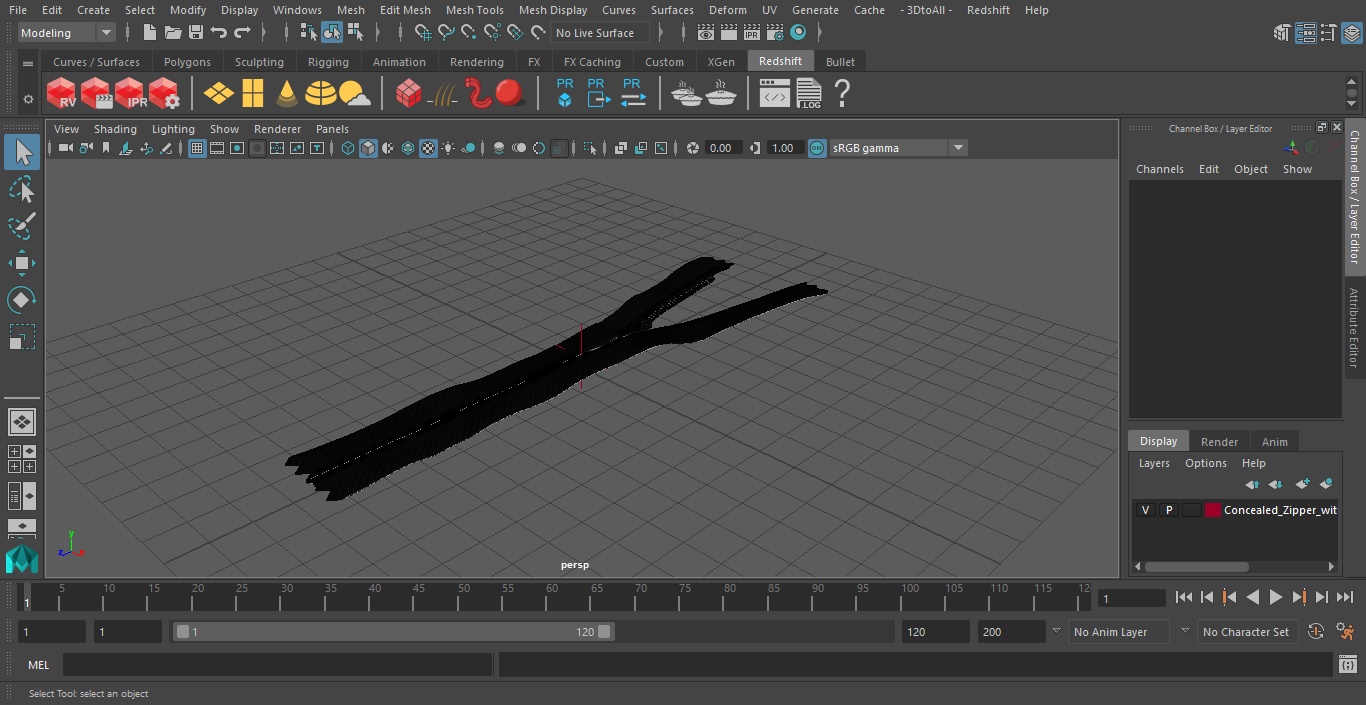Open the viewport Renderer menu

coord(277,129)
